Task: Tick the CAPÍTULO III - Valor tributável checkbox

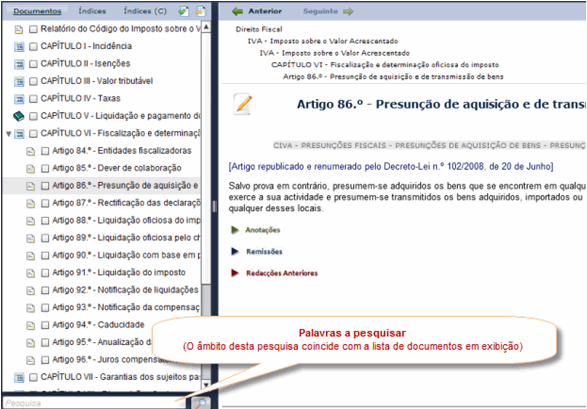Action: click(33, 81)
